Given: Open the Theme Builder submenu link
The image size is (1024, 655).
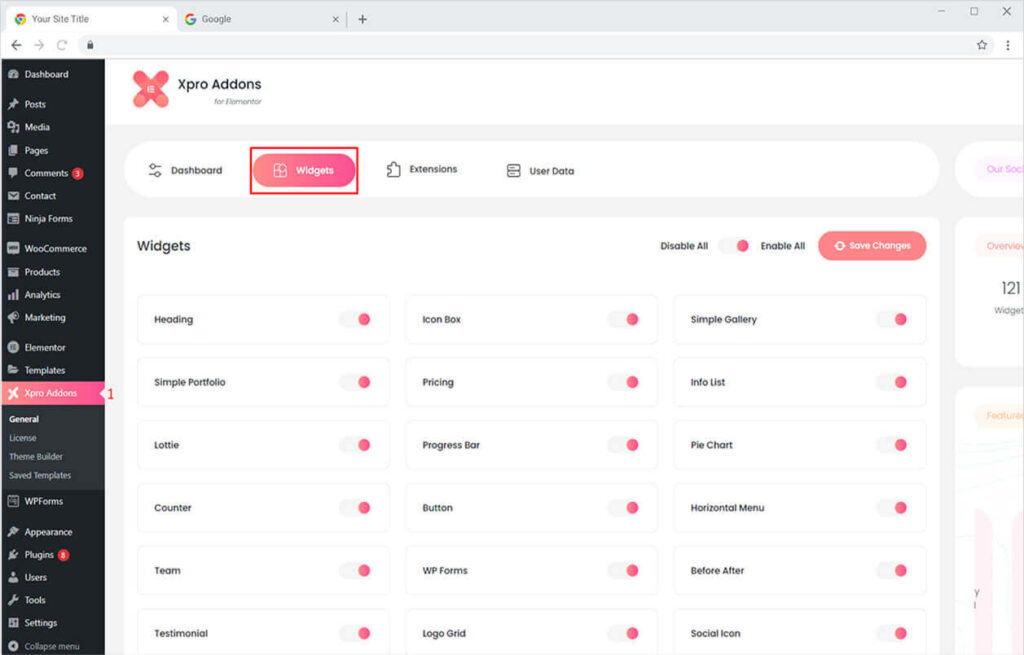Looking at the screenshot, I should (x=36, y=457).
